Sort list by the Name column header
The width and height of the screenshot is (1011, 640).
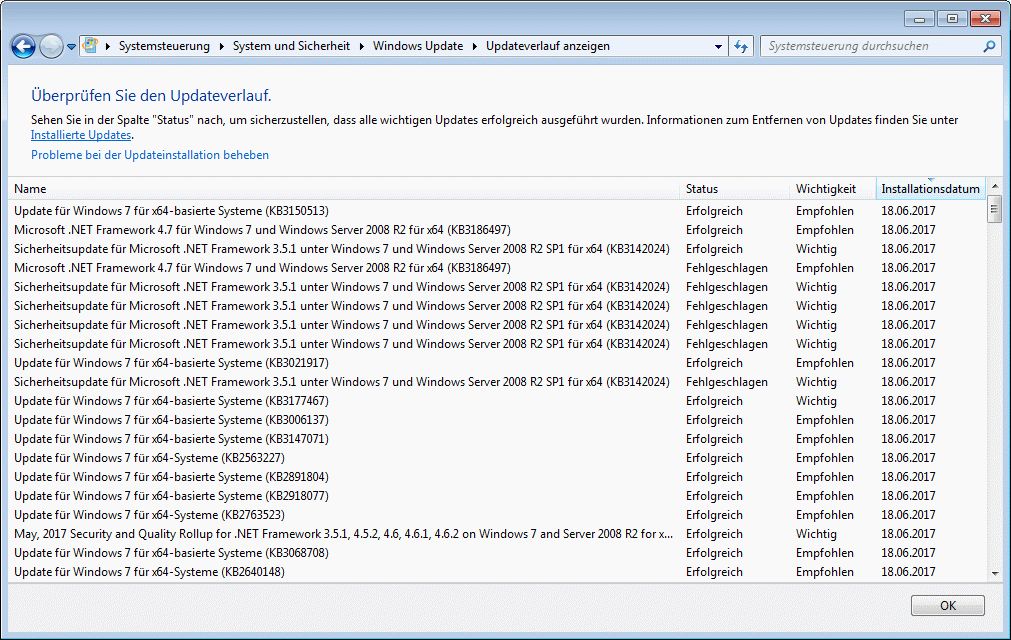click(30, 189)
